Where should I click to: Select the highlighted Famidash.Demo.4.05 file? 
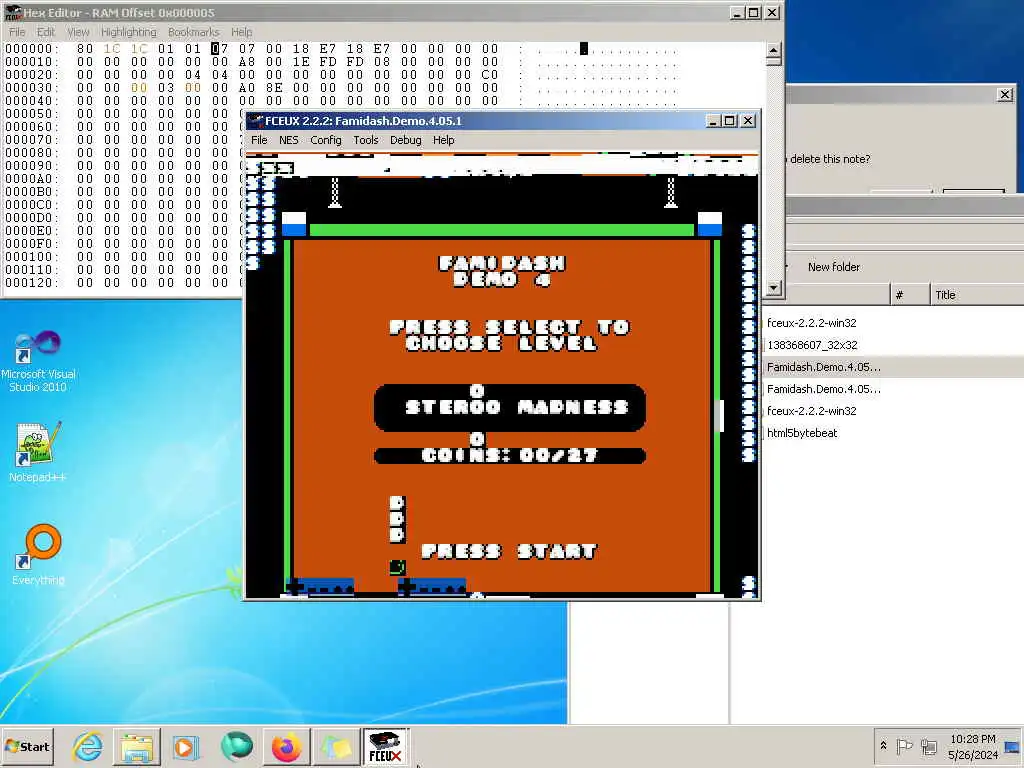[x=824, y=367]
